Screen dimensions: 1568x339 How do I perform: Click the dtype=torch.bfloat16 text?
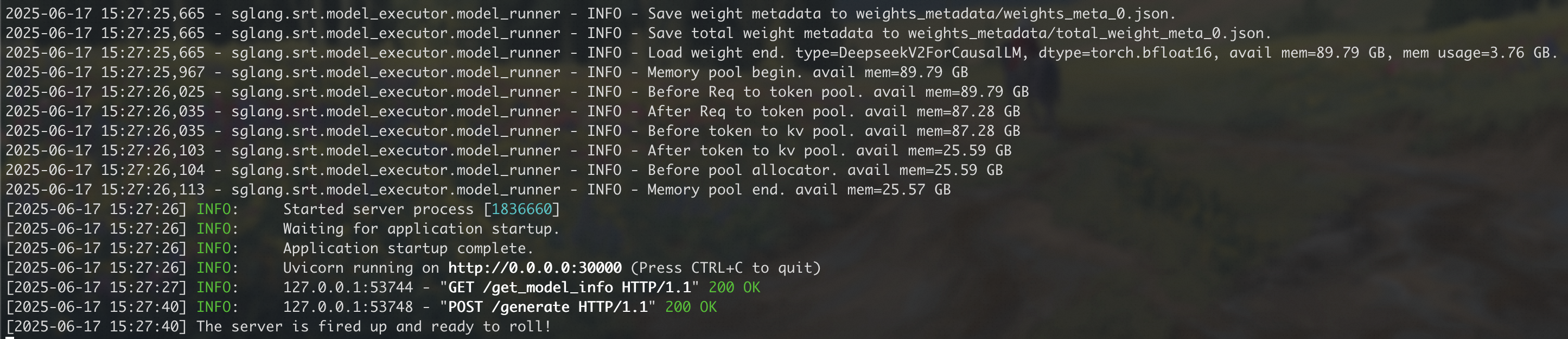click(x=1125, y=53)
